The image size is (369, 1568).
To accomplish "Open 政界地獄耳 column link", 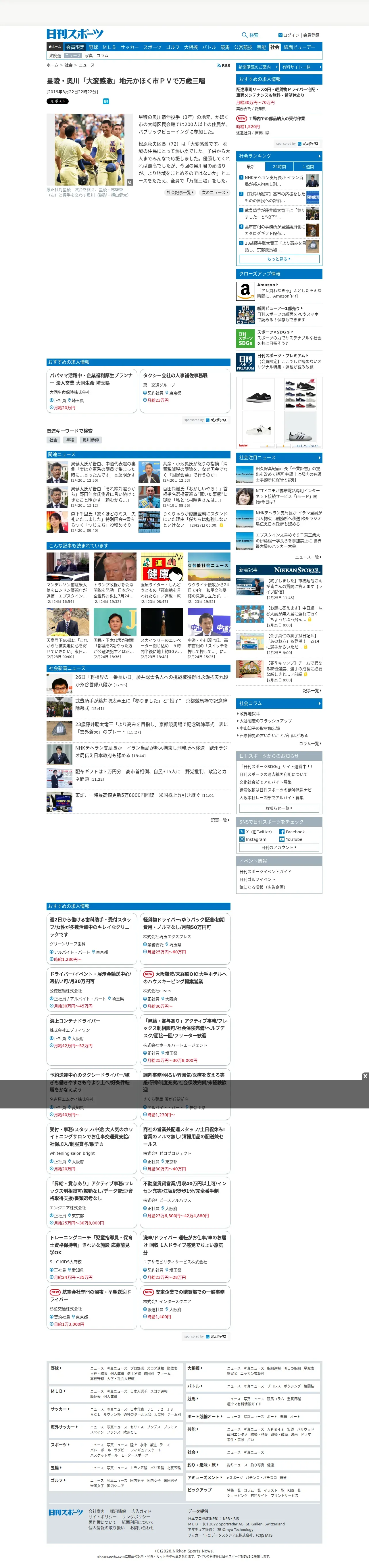I will click(x=249, y=713).
